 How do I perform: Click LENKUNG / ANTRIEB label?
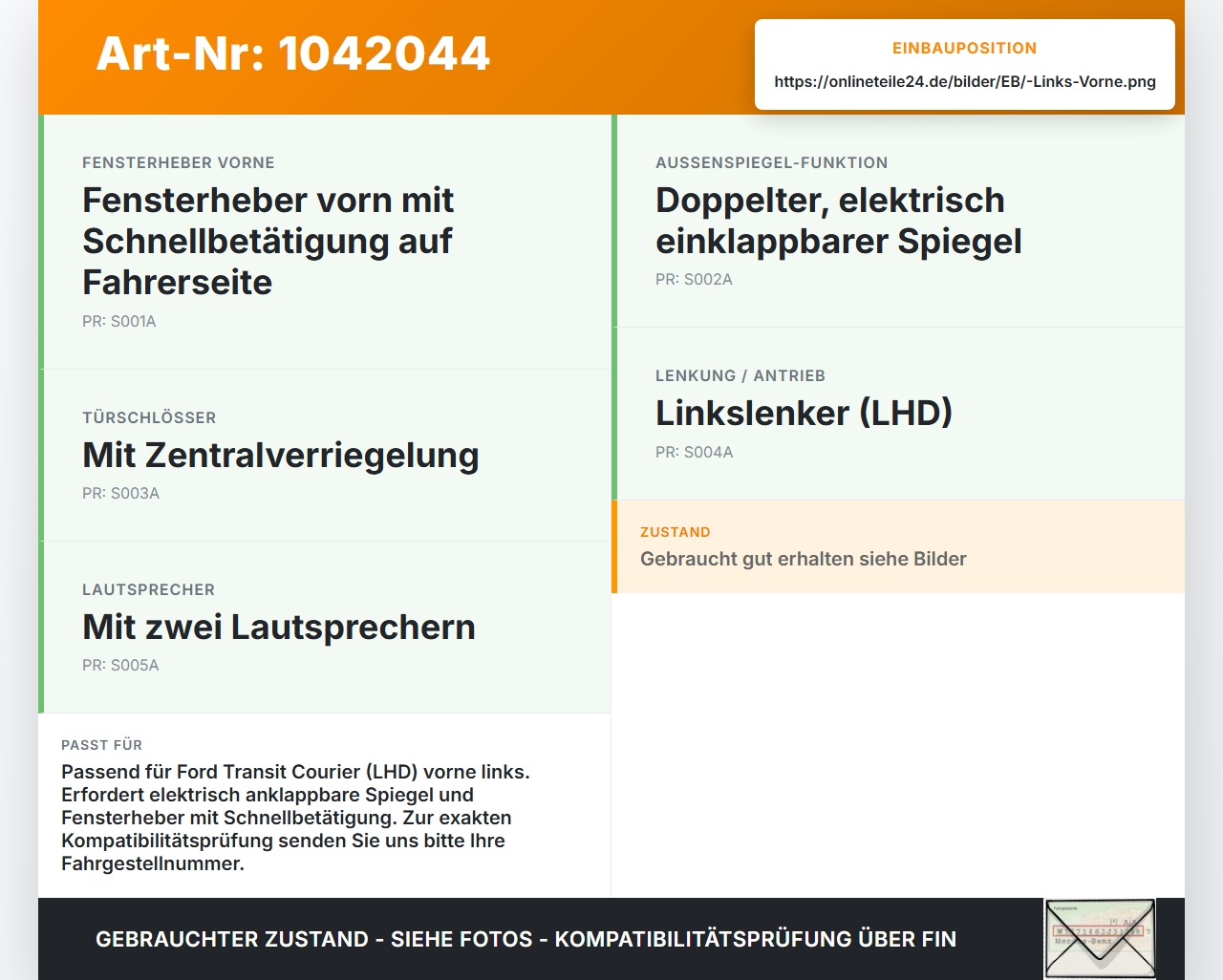(740, 375)
